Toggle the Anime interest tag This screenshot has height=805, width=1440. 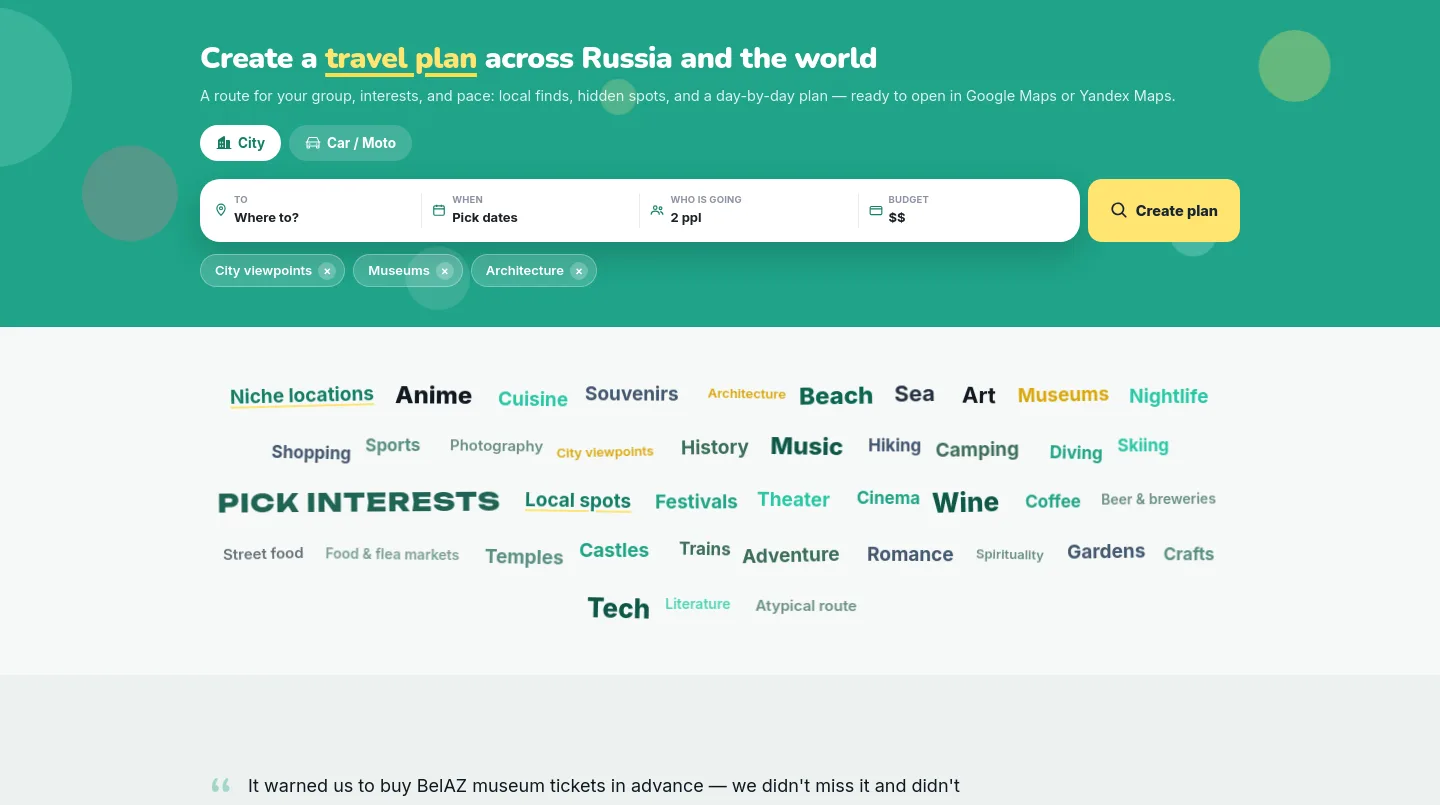tap(433, 395)
